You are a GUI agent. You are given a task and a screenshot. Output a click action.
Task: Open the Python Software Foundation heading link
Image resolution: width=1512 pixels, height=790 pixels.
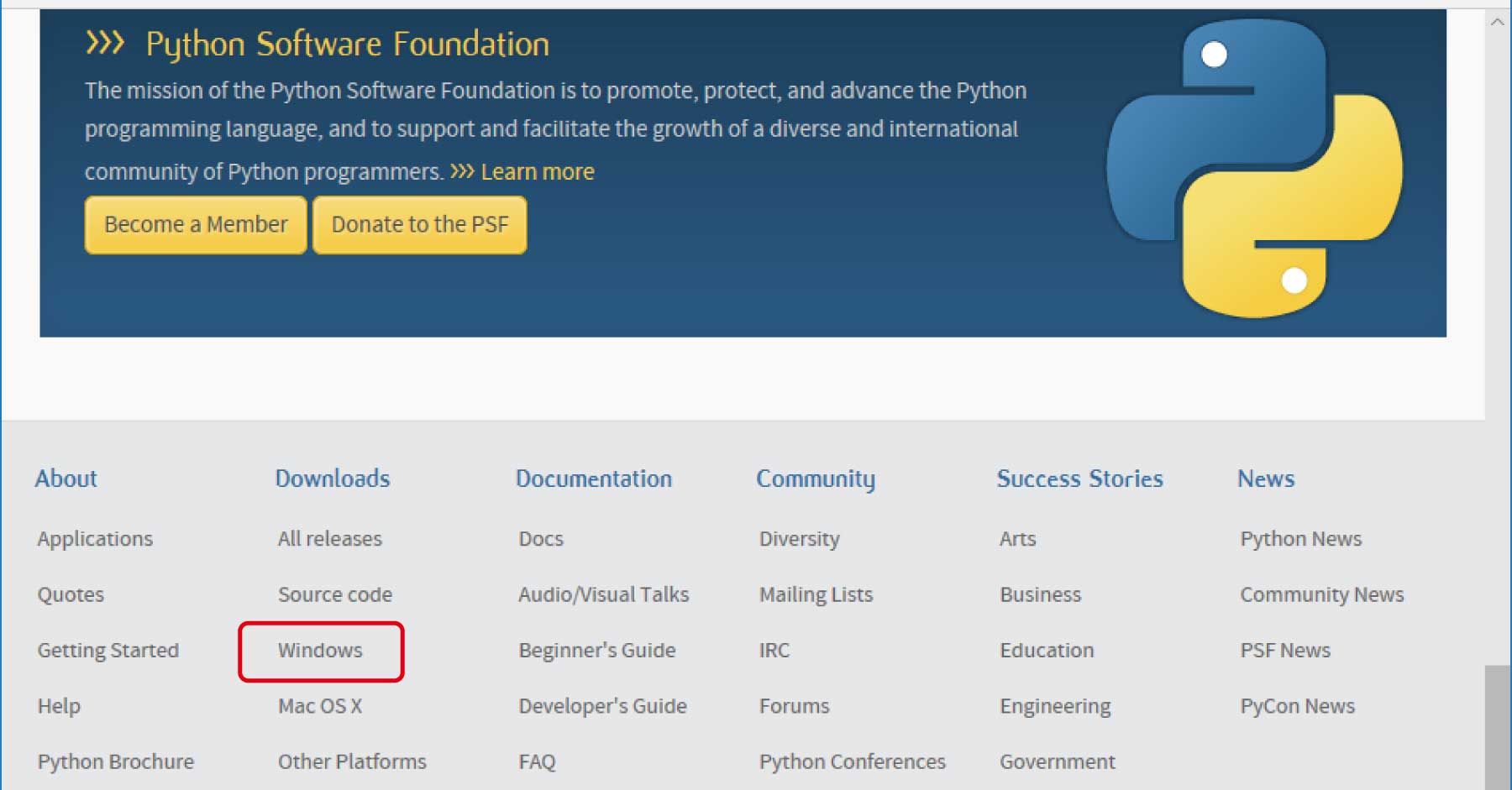[348, 44]
